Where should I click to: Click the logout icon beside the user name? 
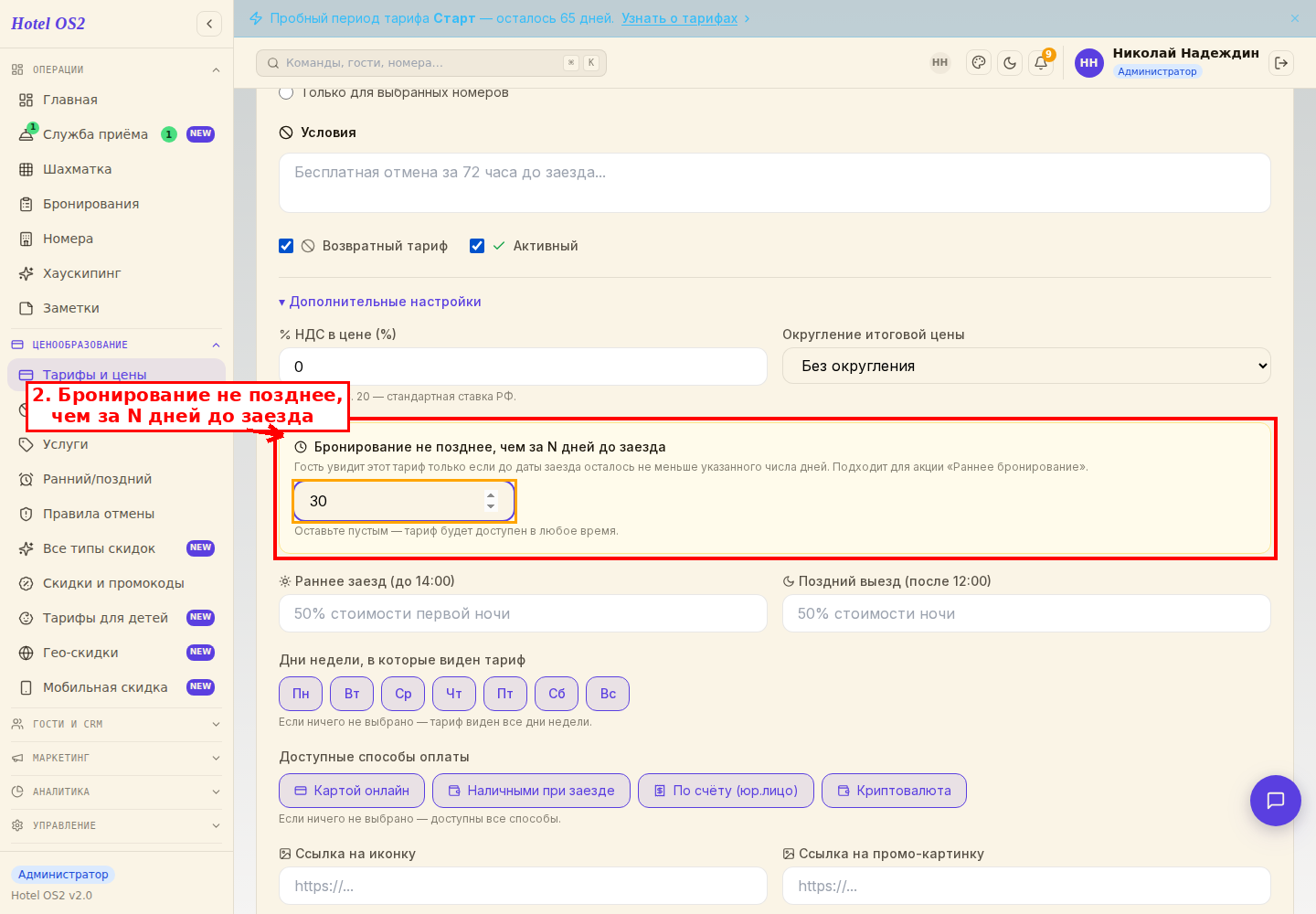[x=1281, y=63]
